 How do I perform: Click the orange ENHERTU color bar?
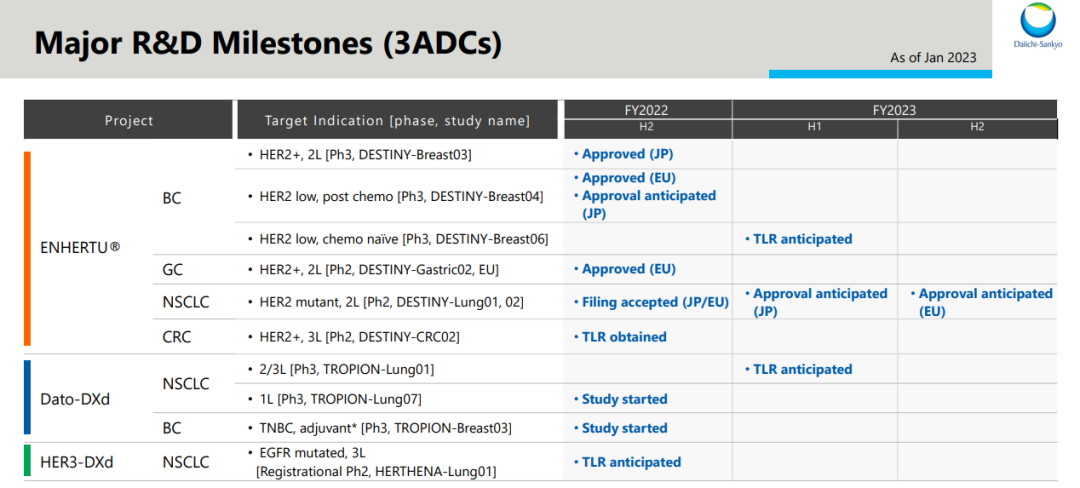(x=28, y=248)
